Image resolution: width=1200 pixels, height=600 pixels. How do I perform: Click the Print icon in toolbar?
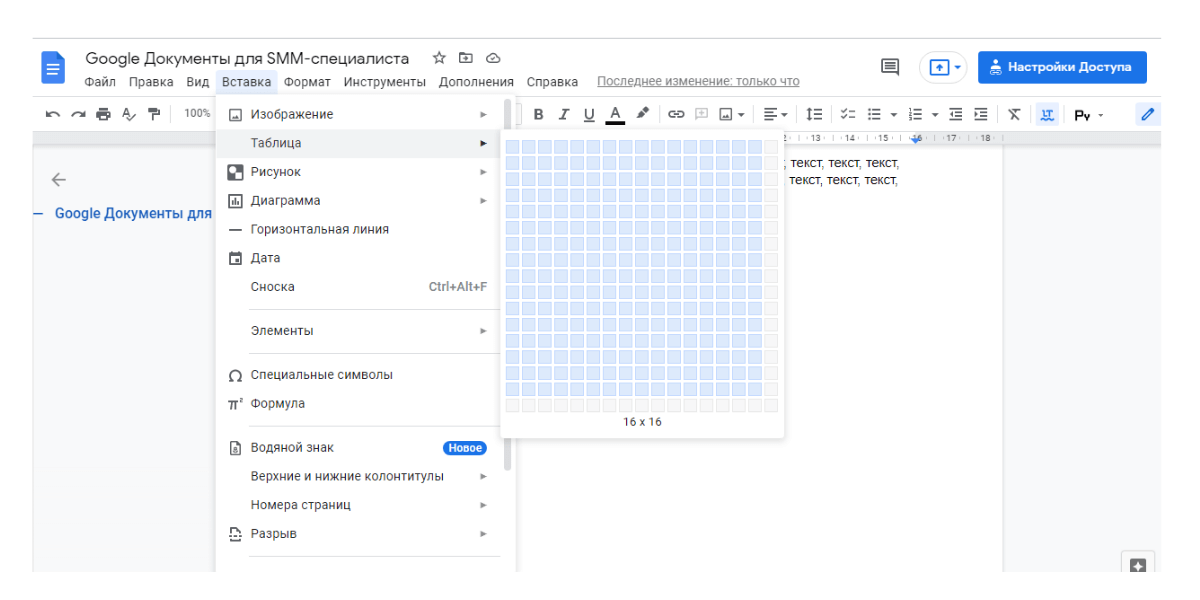coord(103,114)
